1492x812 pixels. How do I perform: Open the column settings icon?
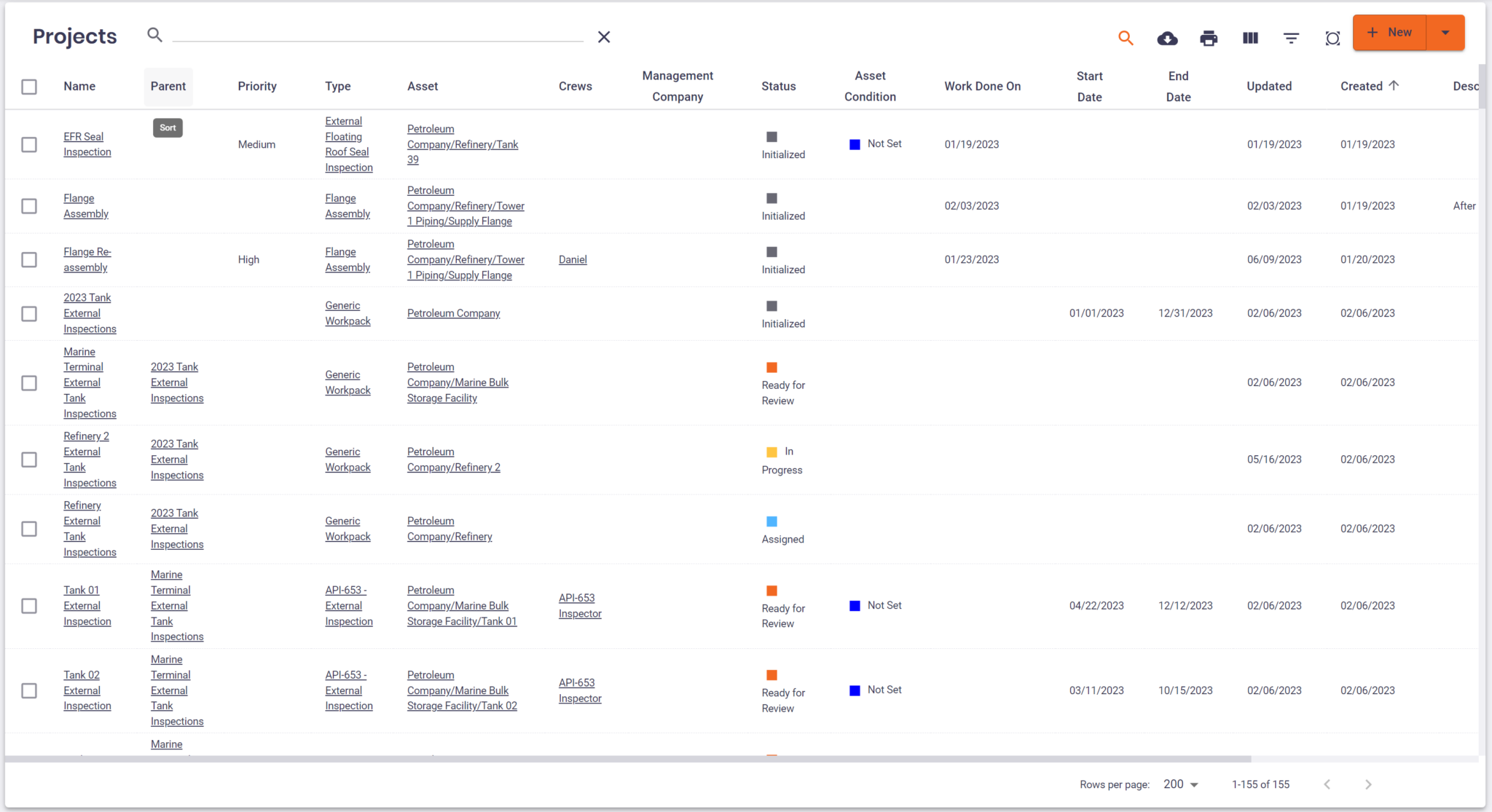(x=1249, y=38)
